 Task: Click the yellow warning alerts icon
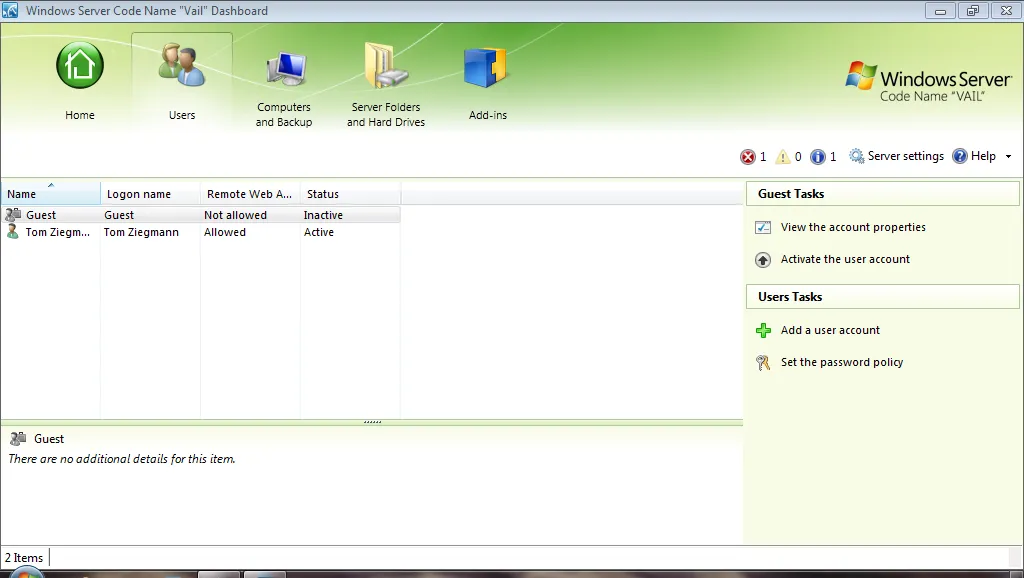point(782,157)
